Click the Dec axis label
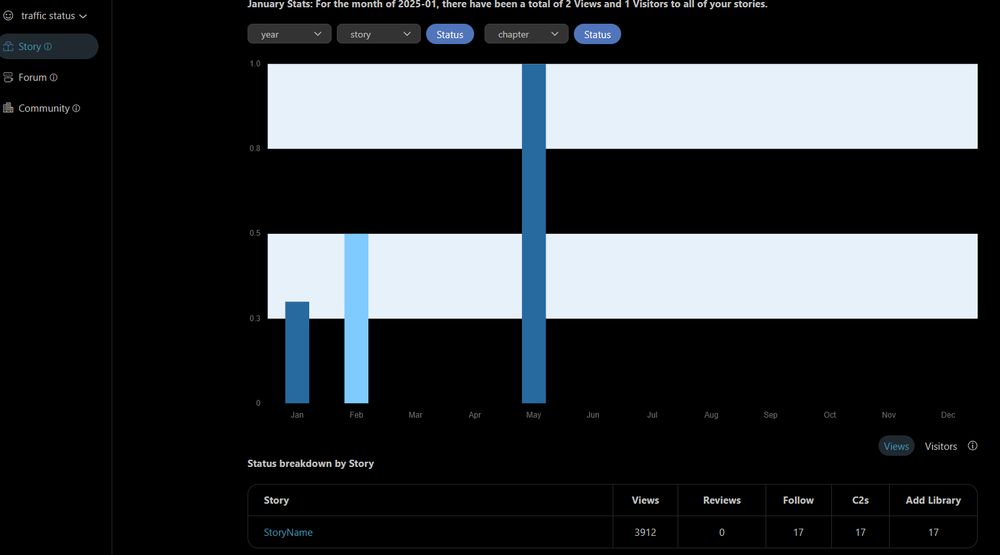 tap(948, 415)
